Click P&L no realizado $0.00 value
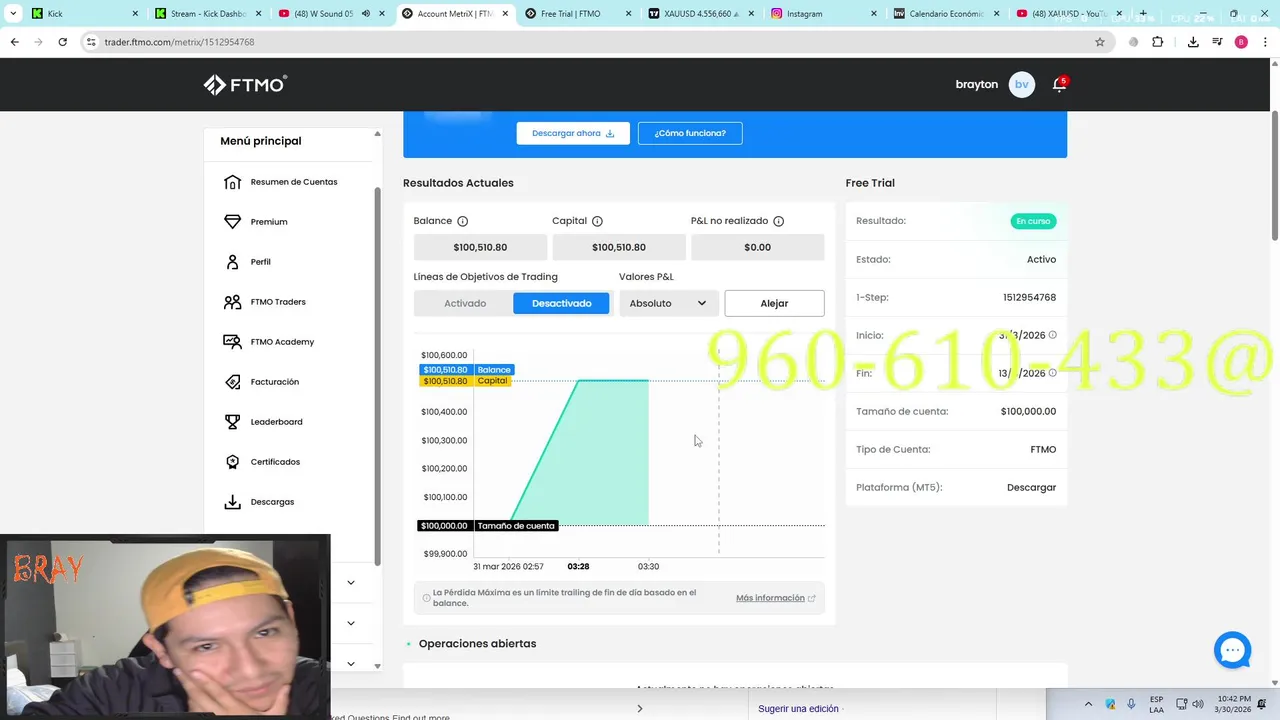 (x=757, y=247)
